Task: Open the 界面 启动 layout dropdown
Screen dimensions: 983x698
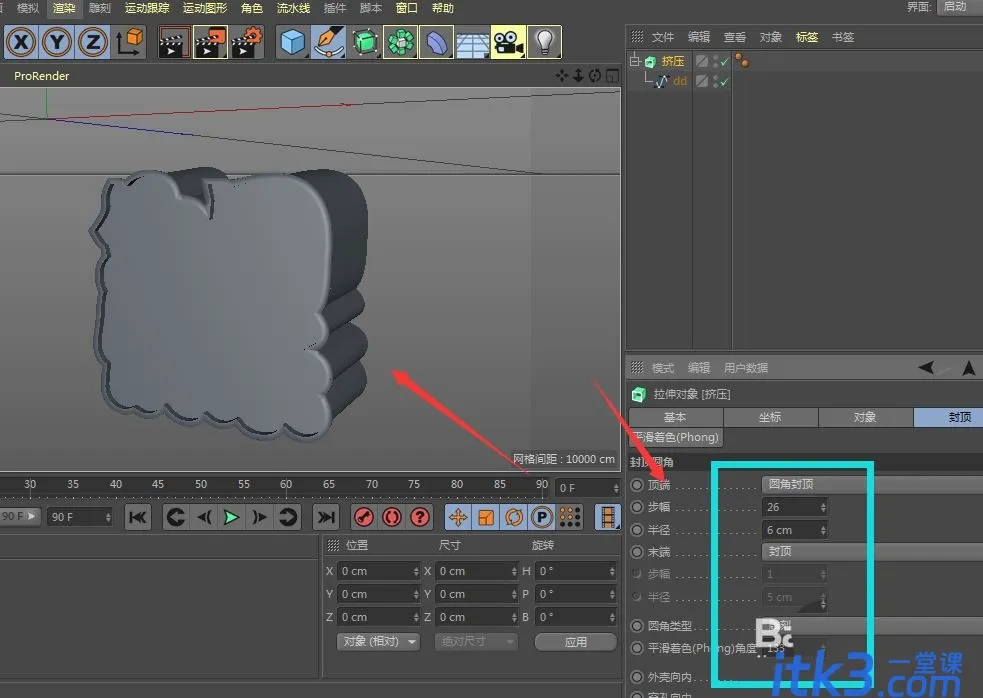Action: [x=960, y=7]
